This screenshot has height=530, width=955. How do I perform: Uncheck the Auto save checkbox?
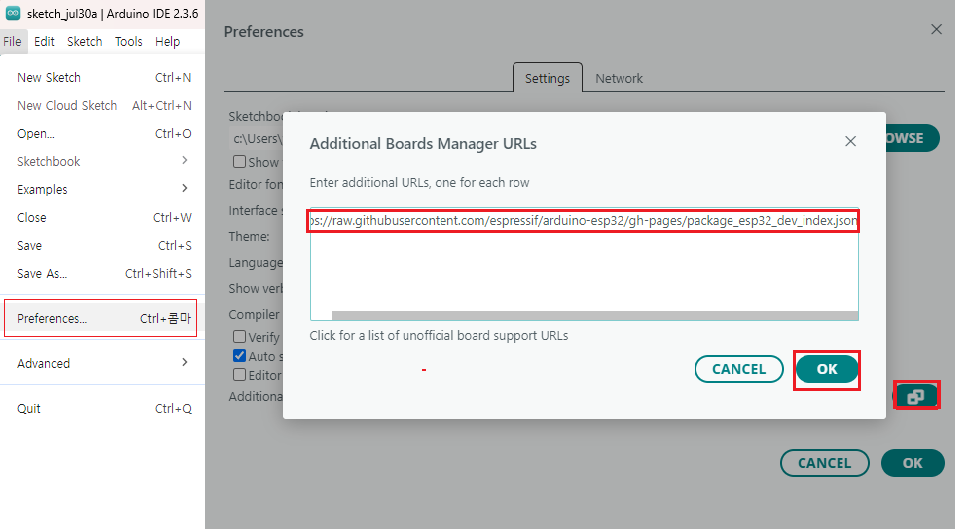coord(239,356)
